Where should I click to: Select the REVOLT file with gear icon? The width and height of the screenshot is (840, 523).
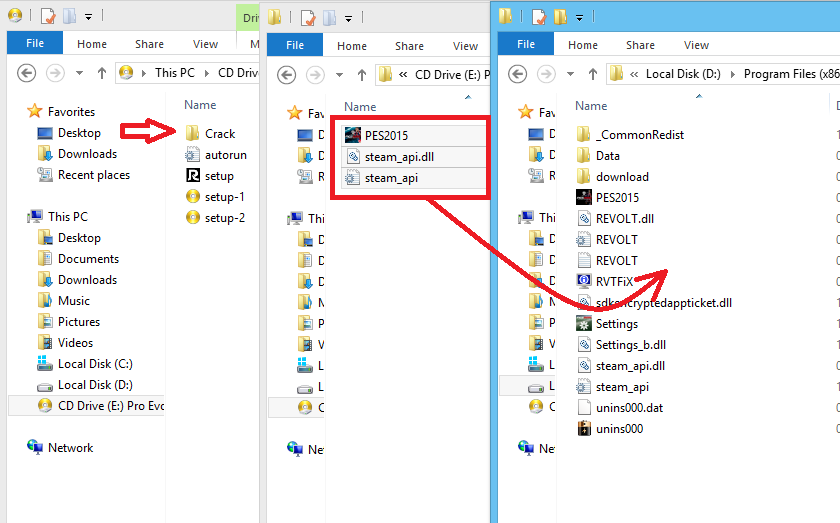(608, 240)
